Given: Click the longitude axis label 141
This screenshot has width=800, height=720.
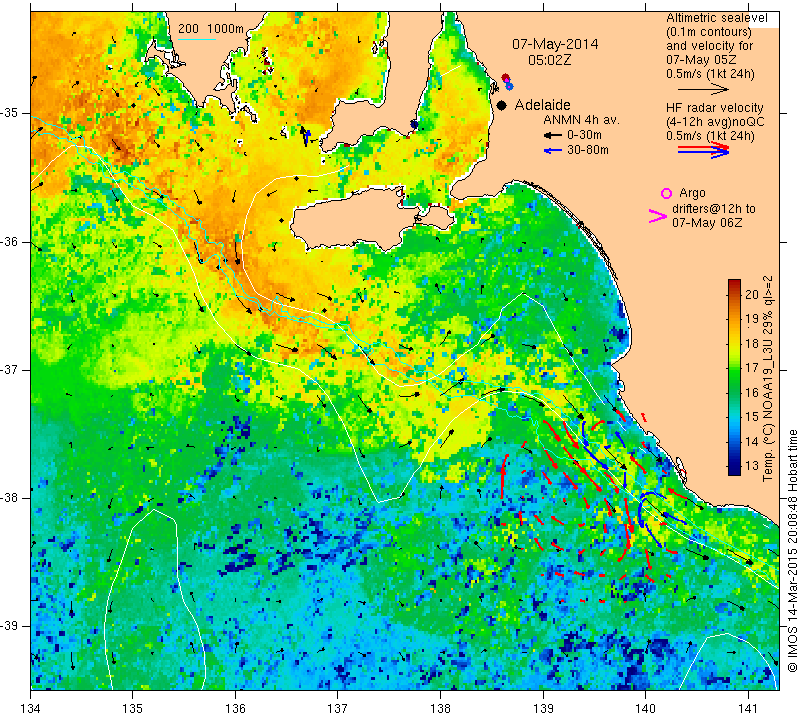Looking at the screenshot, I should (748, 709).
